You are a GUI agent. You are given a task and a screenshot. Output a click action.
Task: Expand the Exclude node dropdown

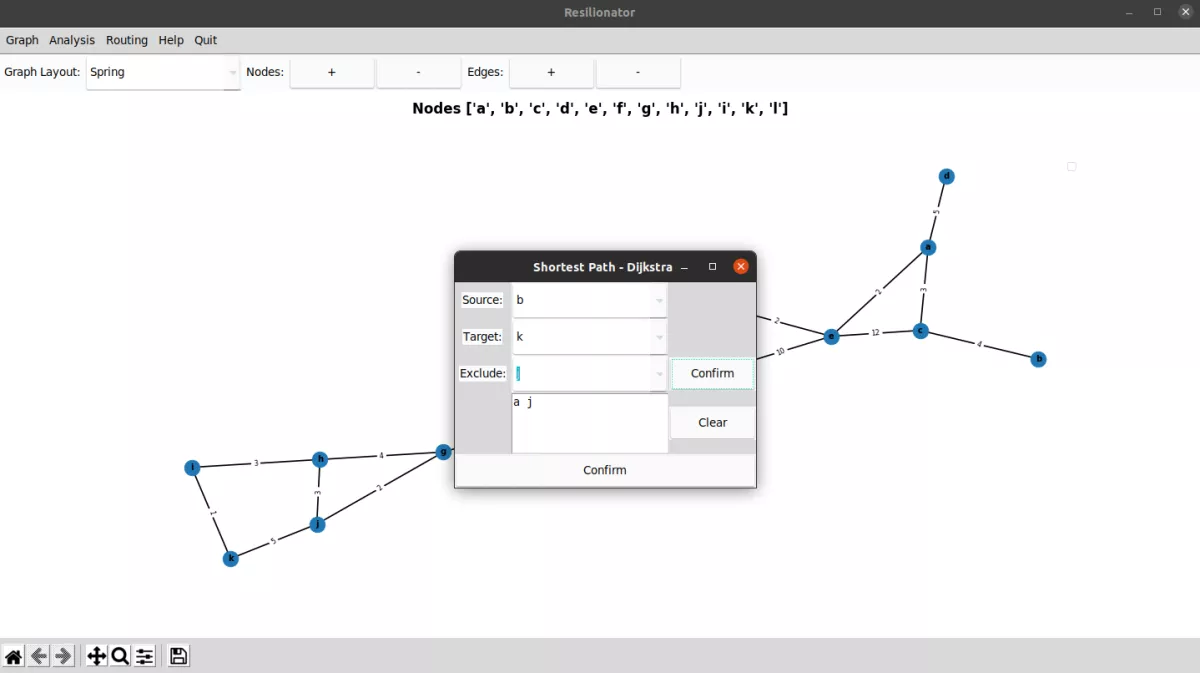tap(659, 374)
